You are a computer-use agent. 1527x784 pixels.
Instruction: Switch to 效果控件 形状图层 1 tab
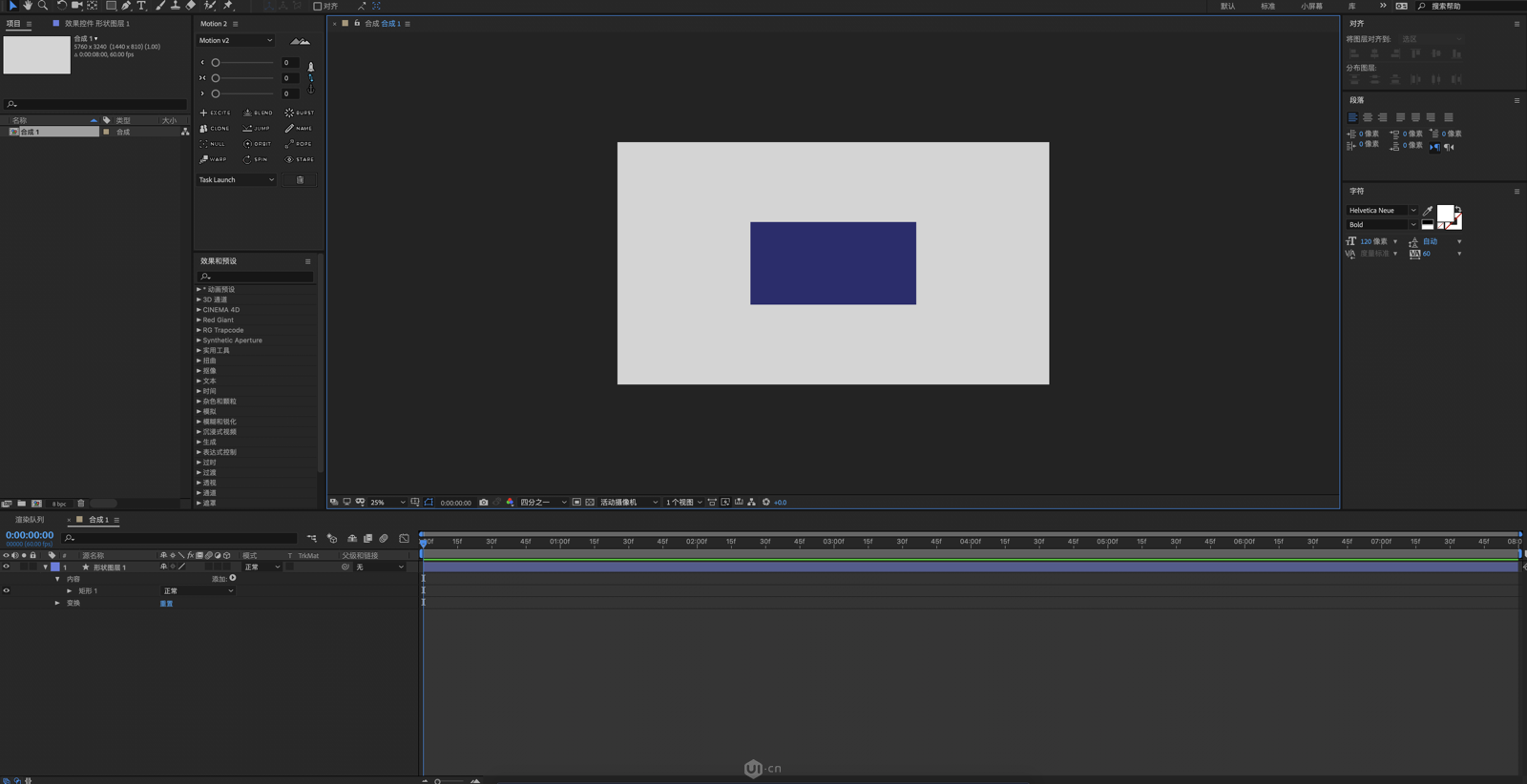(x=97, y=23)
